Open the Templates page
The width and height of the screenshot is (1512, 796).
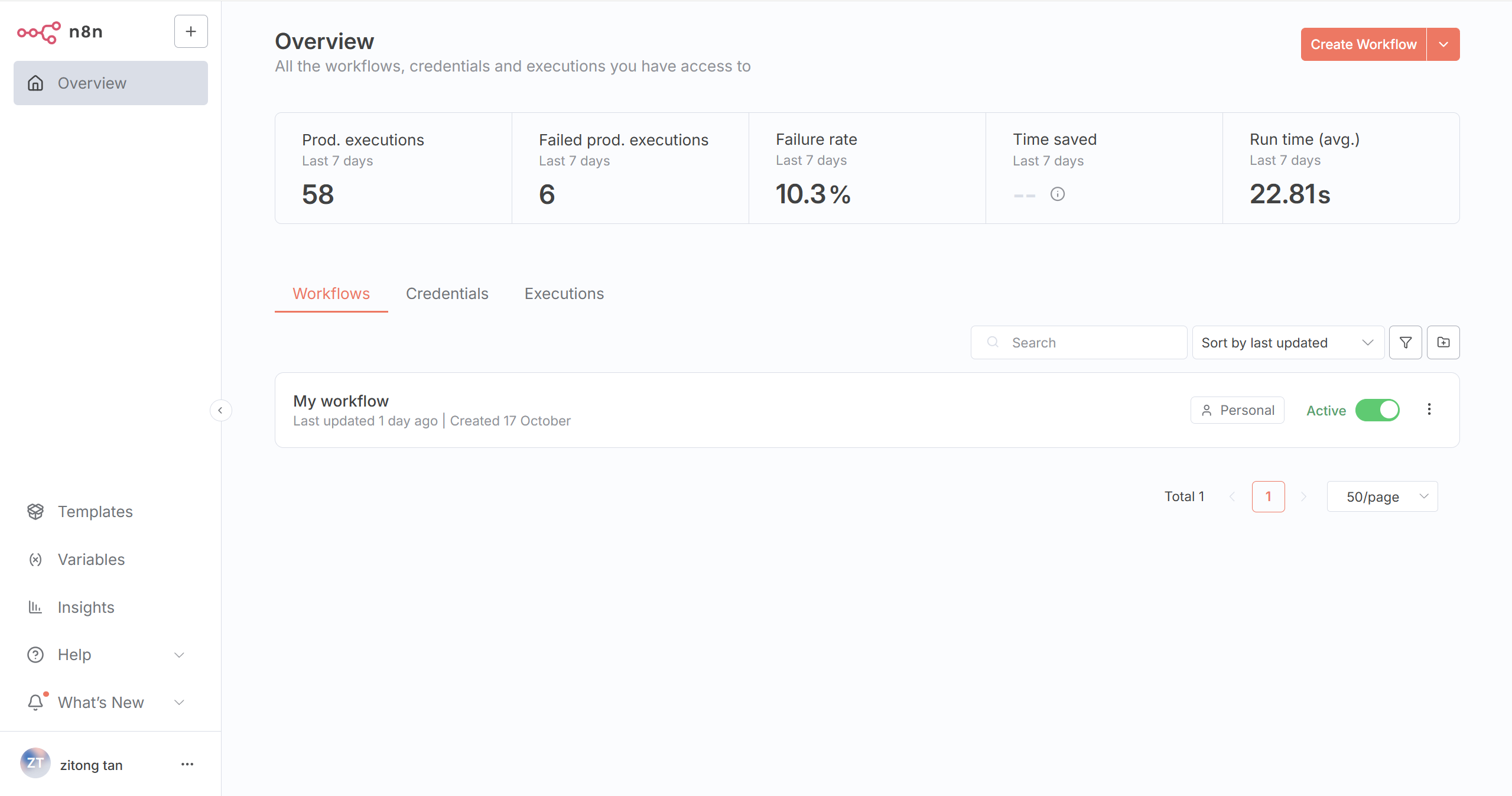95,512
